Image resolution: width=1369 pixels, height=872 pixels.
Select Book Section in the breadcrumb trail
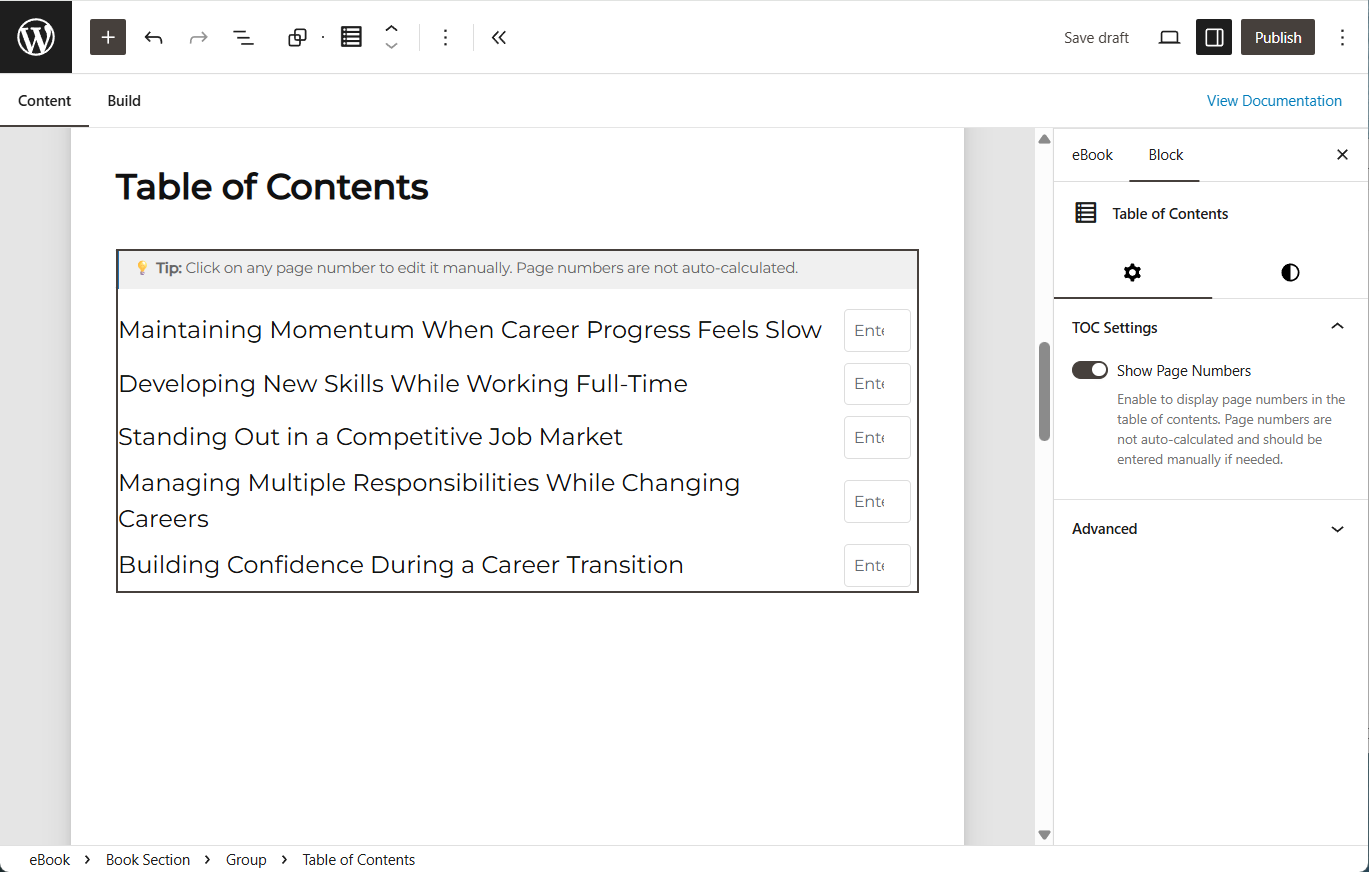point(148,859)
